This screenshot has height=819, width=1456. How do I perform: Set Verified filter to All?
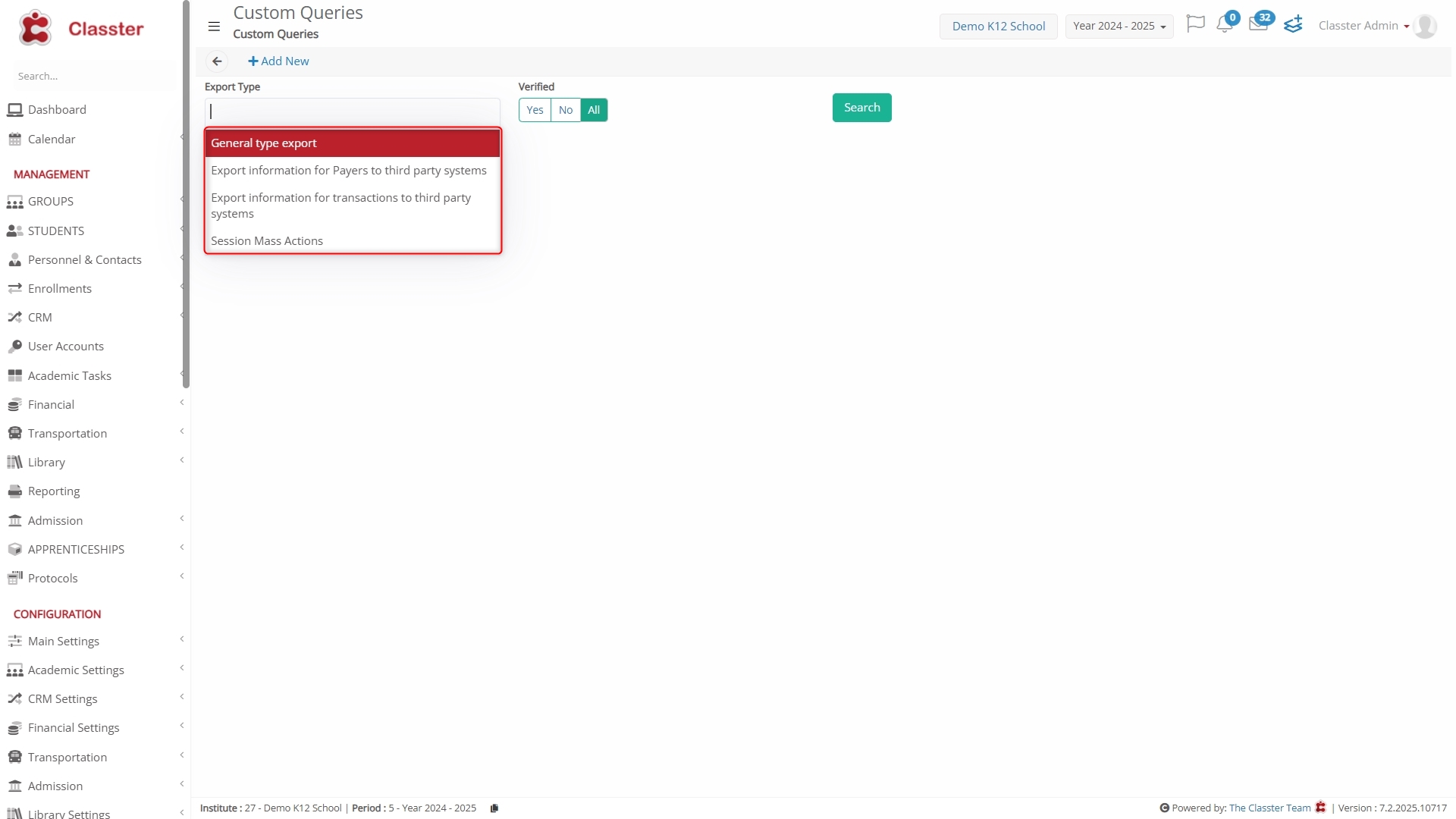click(x=594, y=110)
